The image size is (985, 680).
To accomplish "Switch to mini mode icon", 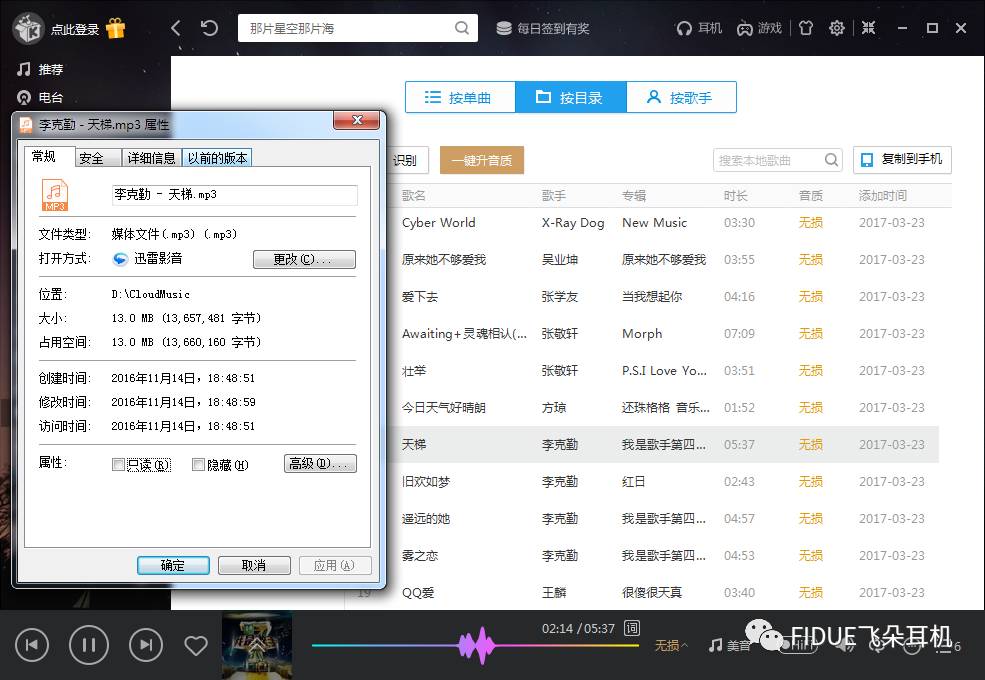I will click(x=868, y=28).
